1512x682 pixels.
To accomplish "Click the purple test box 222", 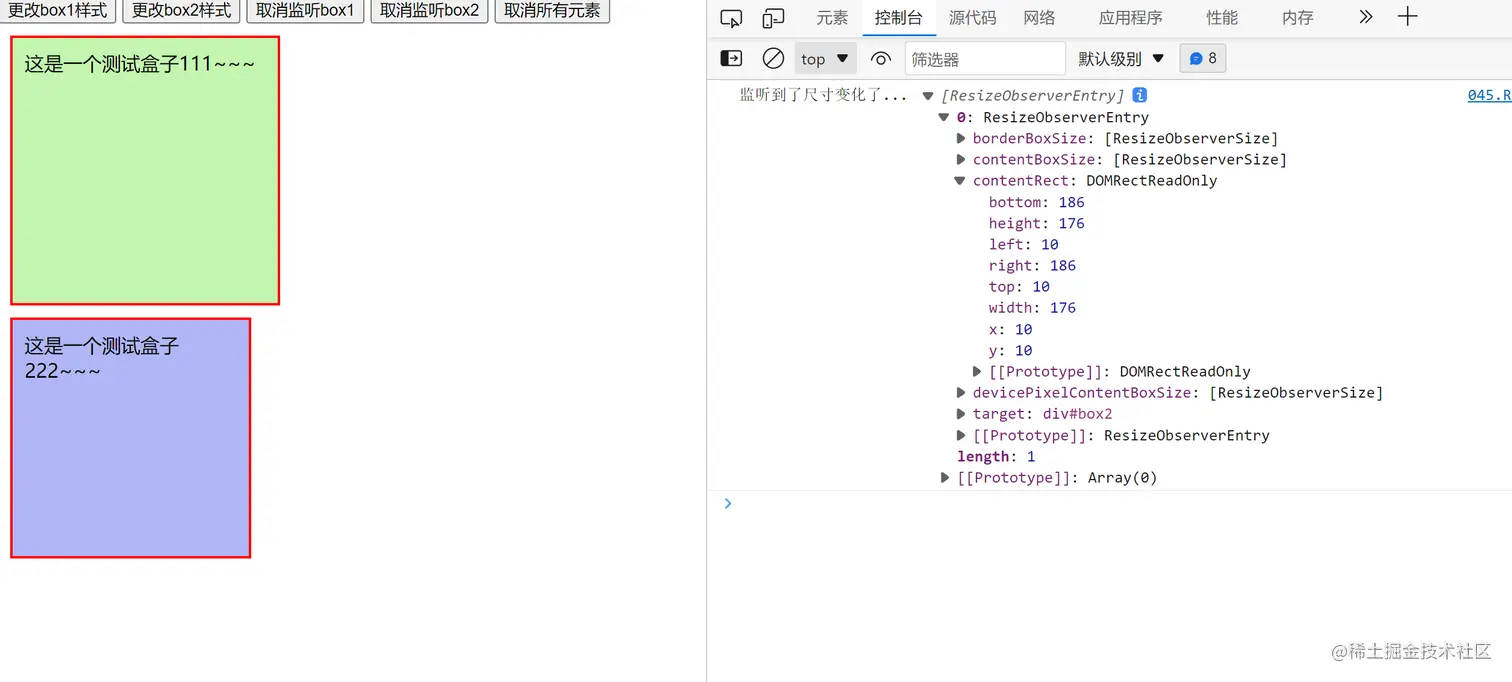I will (130, 438).
